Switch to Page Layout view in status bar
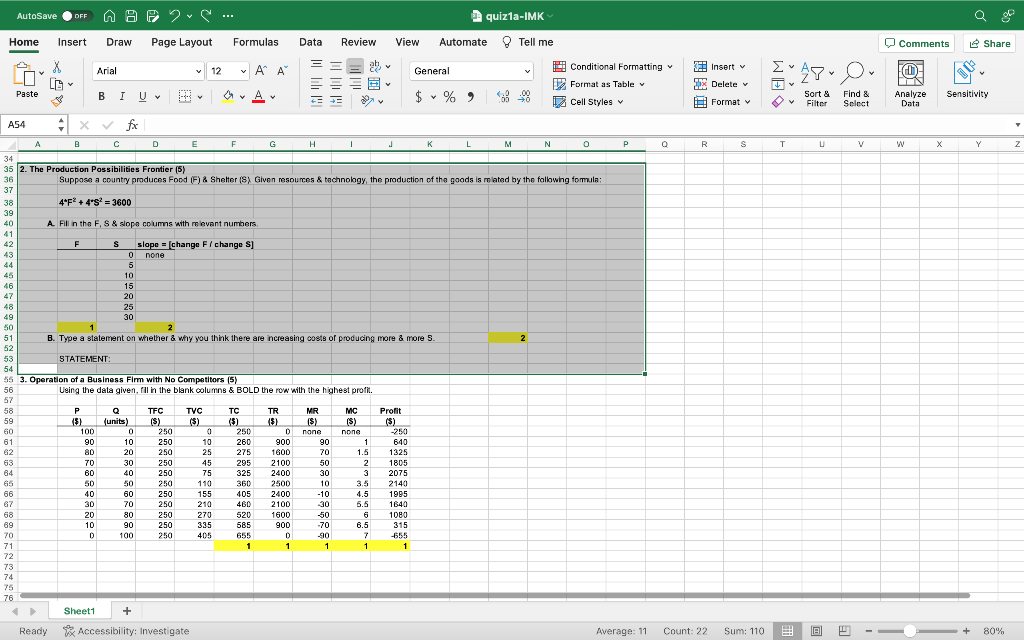The image size is (1024, 640). pyautogui.click(x=814, y=630)
